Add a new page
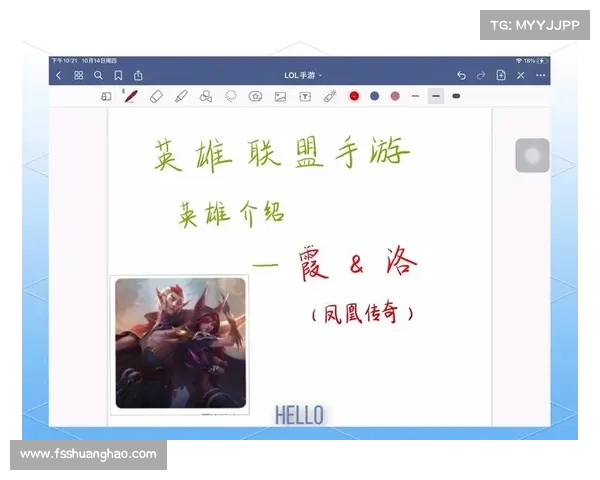Viewport: 600px width, 480px height. click(501, 75)
